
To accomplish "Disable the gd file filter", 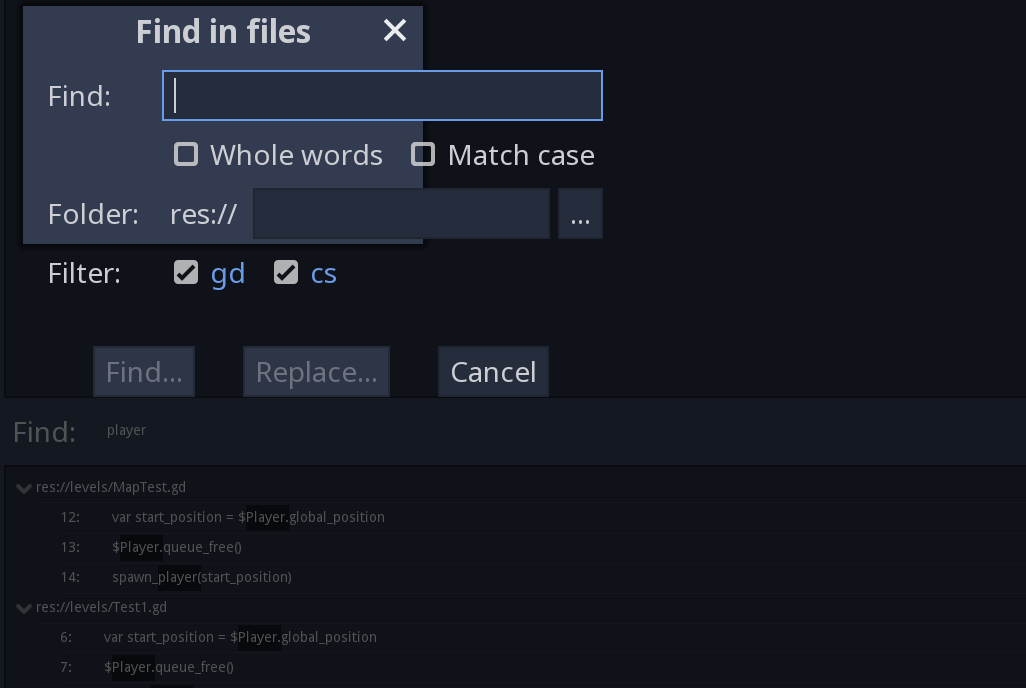I will (x=186, y=271).
